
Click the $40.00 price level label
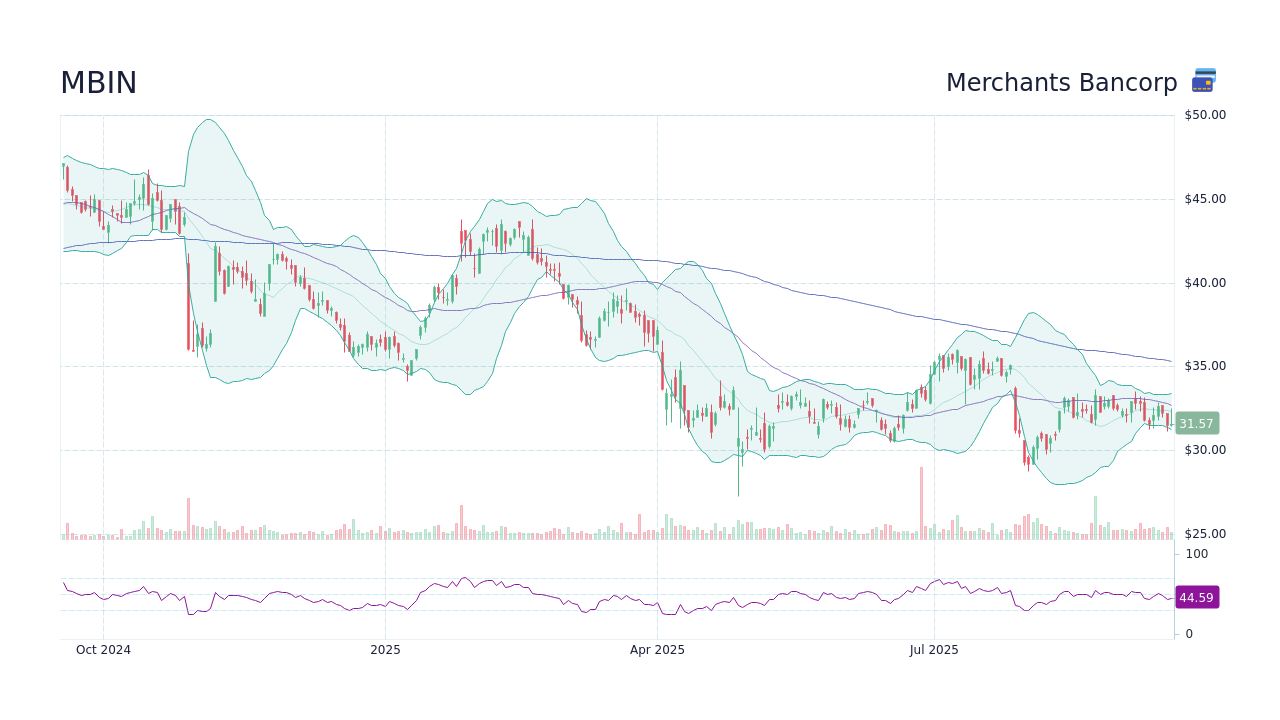tap(1204, 282)
